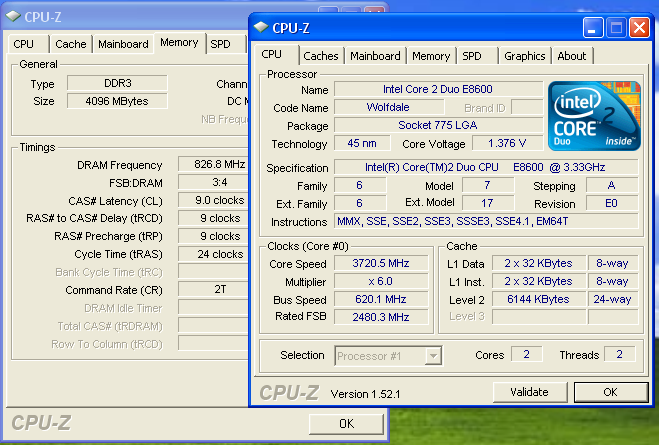Select the CPU tab in front CPU-Z window
Image resolution: width=659 pixels, height=445 pixels.
277,54
